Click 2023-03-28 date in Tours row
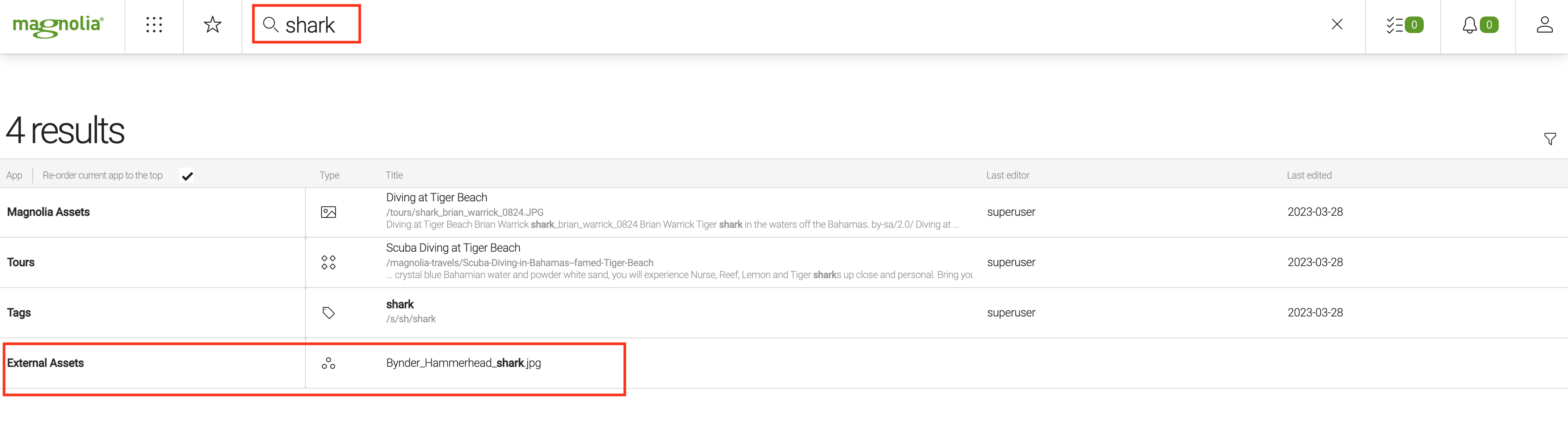This screenshot has width=1568, height=439. (x=1315, y=262)
